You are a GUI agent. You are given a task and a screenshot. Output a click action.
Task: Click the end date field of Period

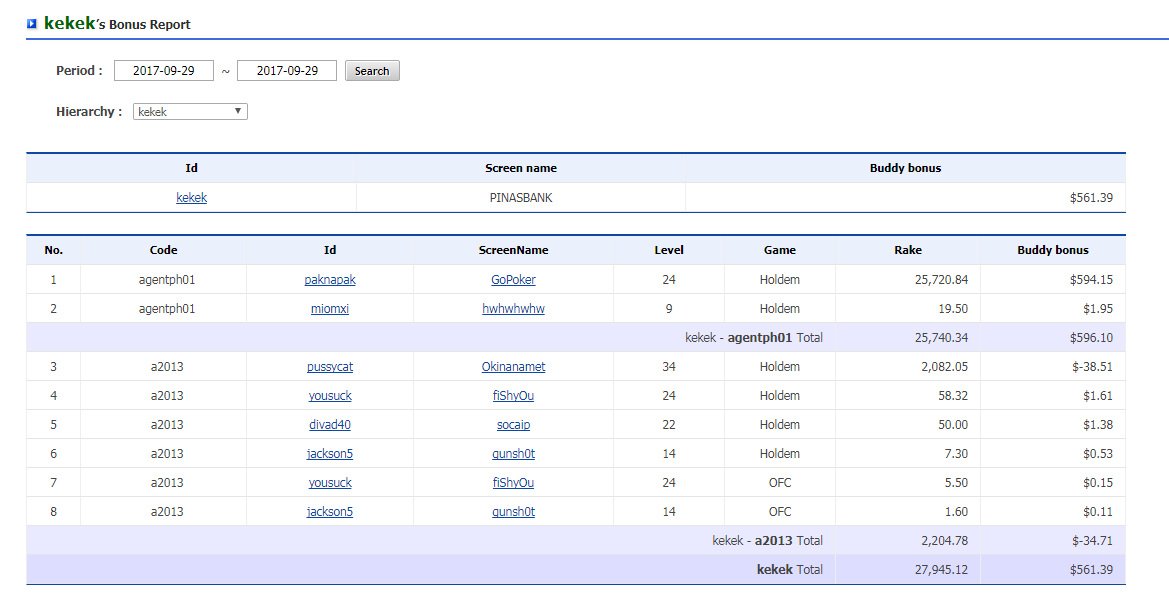pyautogui.click(x=287, y=71)
